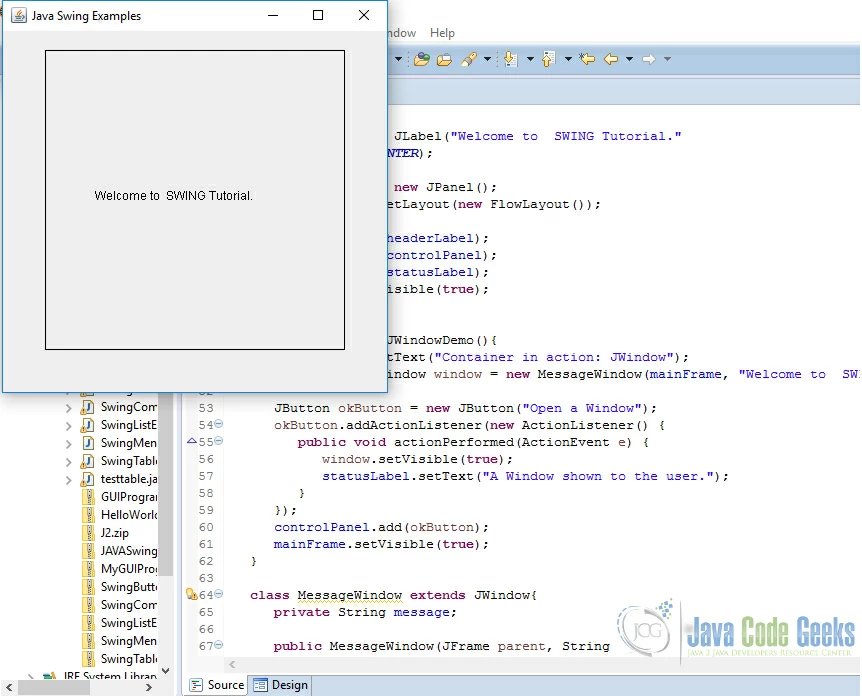
Task: Maximize the Java Swing Examples window
Action: click(x=318, y=15)
